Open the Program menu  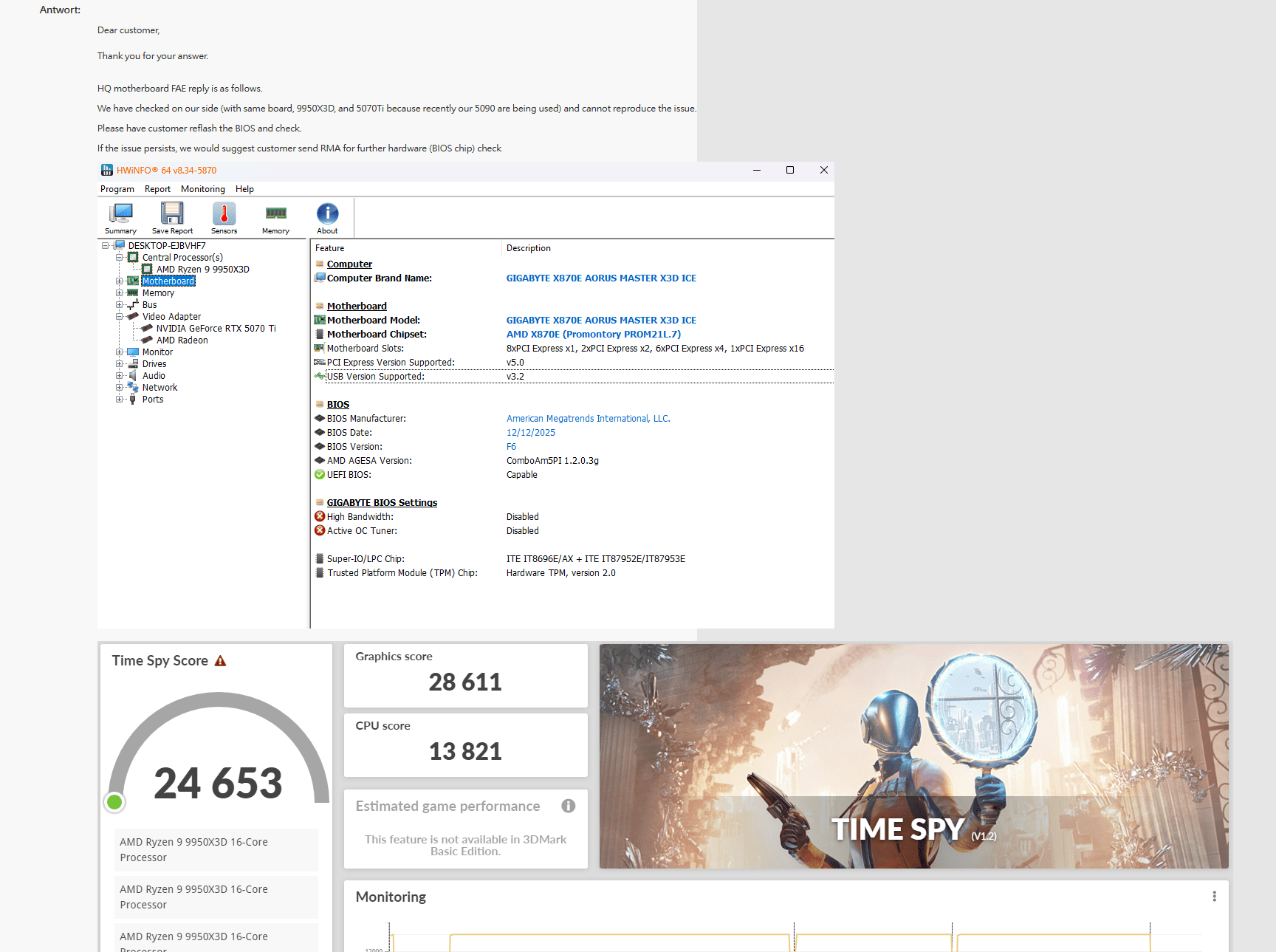[x=117, y=189]
